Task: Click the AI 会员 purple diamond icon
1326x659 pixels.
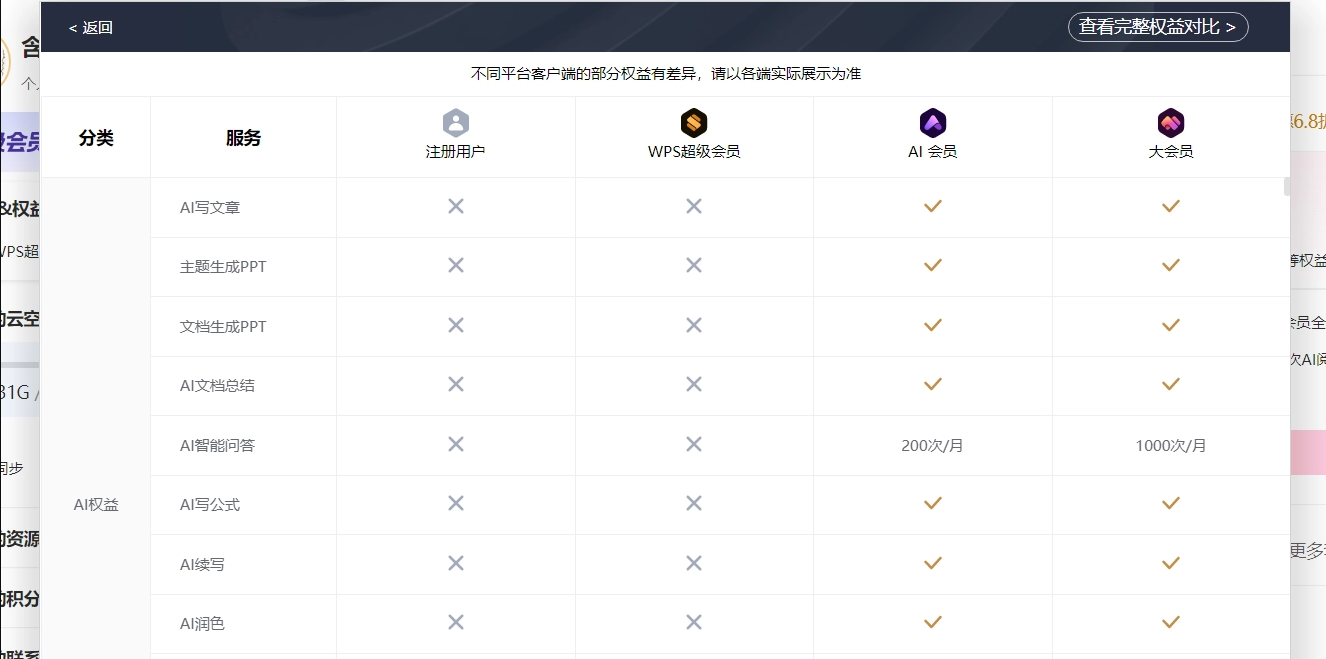Action: 932,123
